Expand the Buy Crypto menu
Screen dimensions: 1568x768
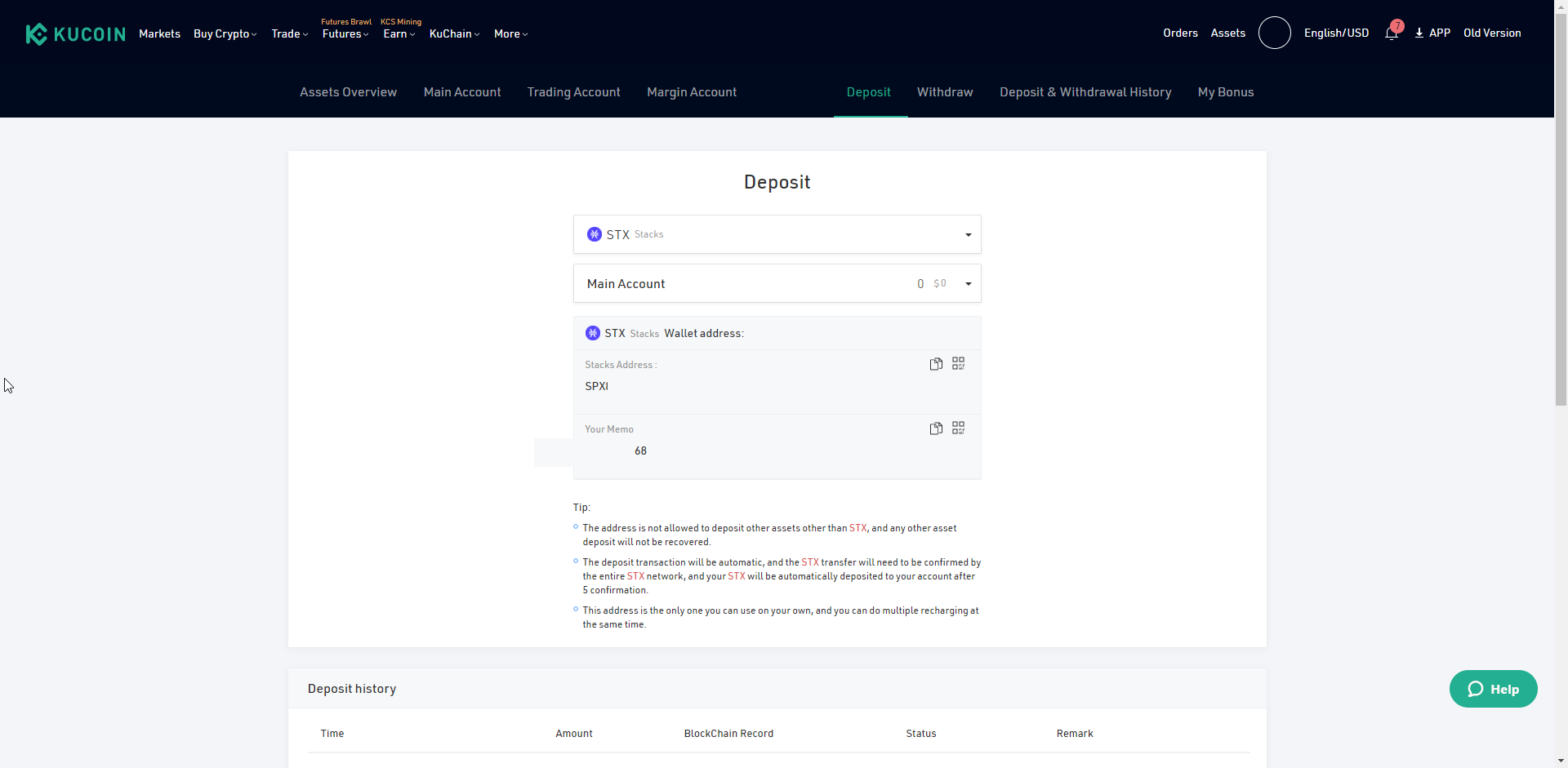pyautogui.click(x=225, y=34)
